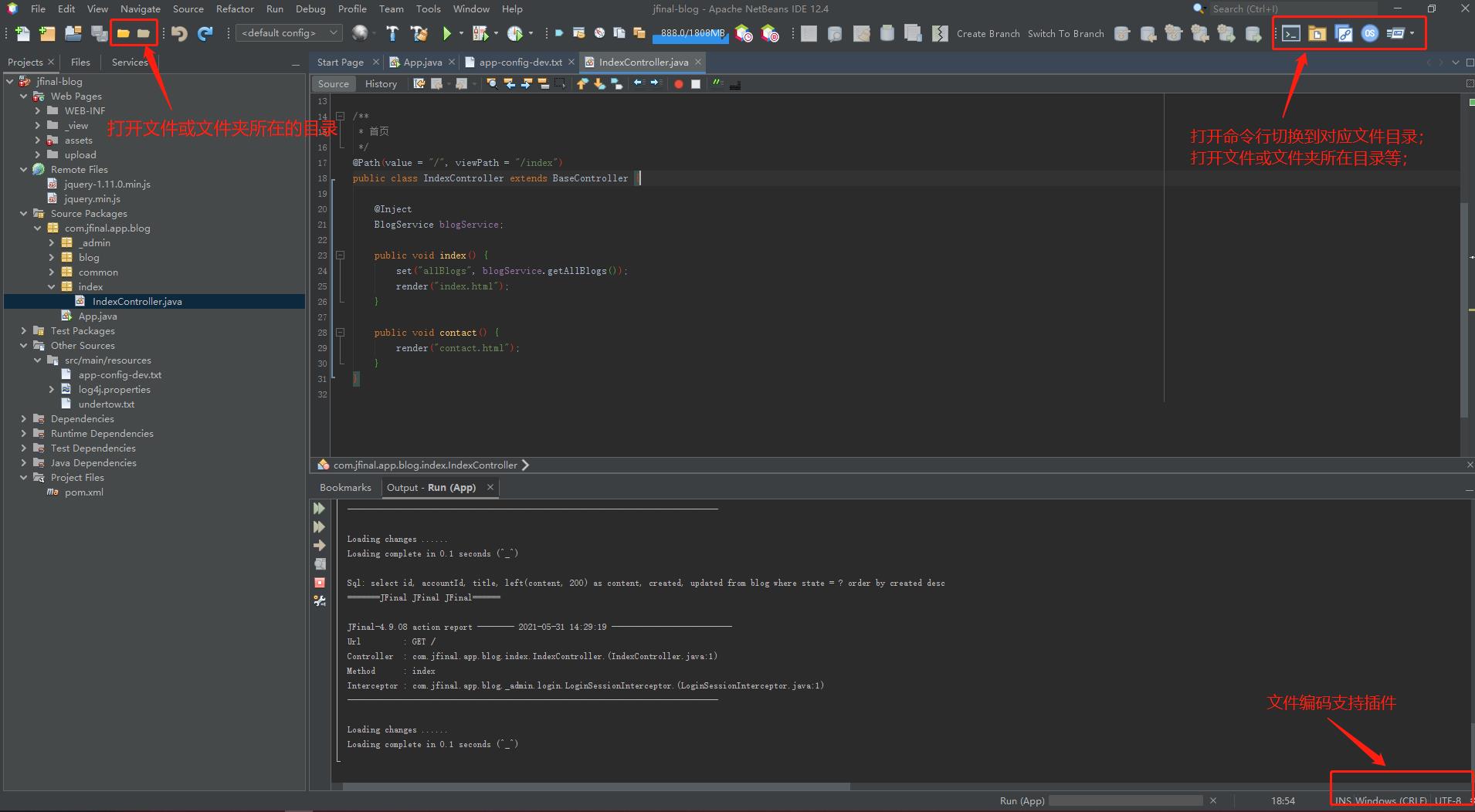
Task: Open output settings wrench icon
Action: click(320, 601)
